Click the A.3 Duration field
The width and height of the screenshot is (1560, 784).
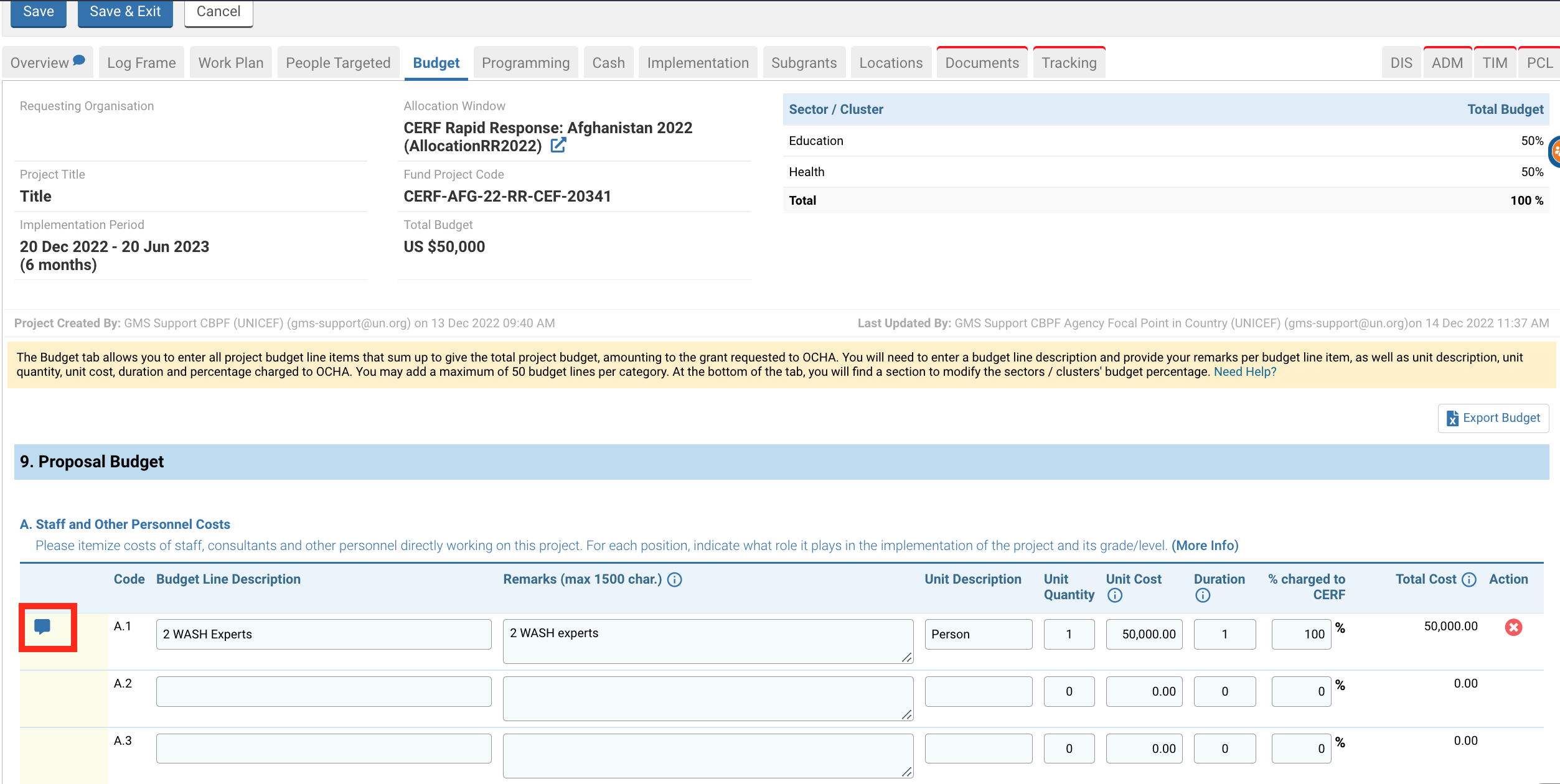click(1224, 749)
